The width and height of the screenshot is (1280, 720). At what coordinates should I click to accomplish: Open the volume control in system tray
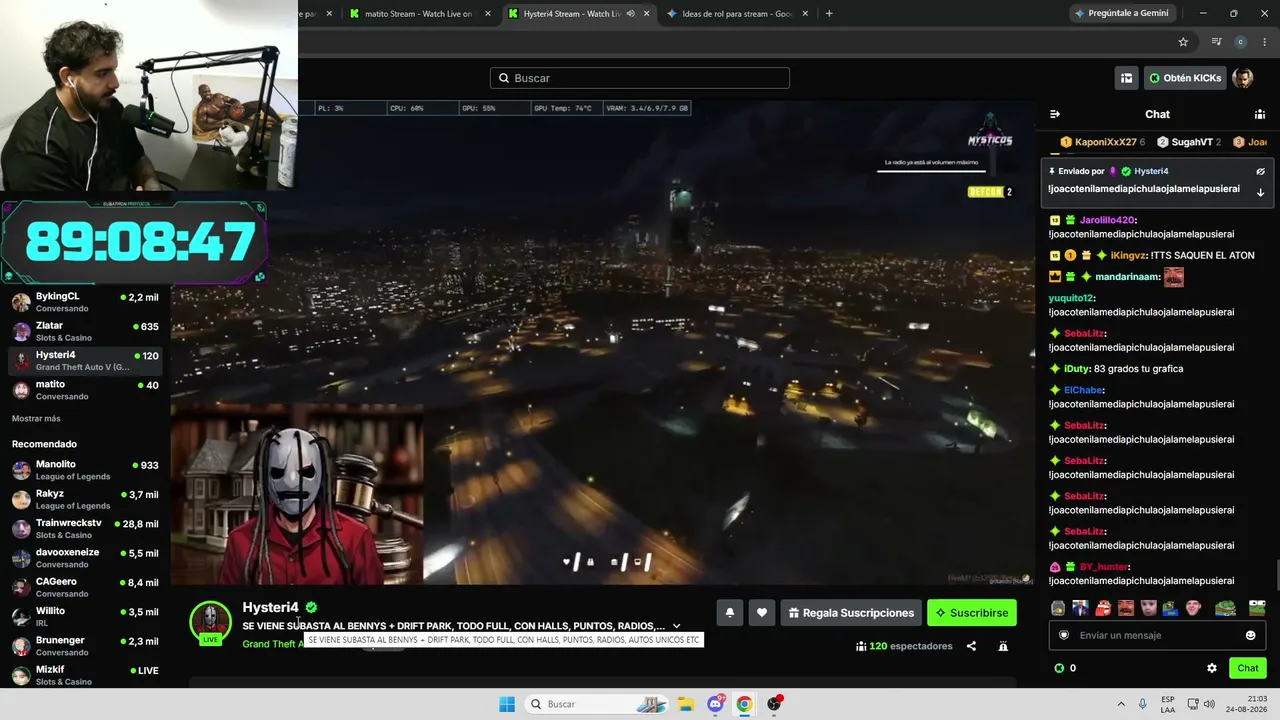tap(1208, 704)
